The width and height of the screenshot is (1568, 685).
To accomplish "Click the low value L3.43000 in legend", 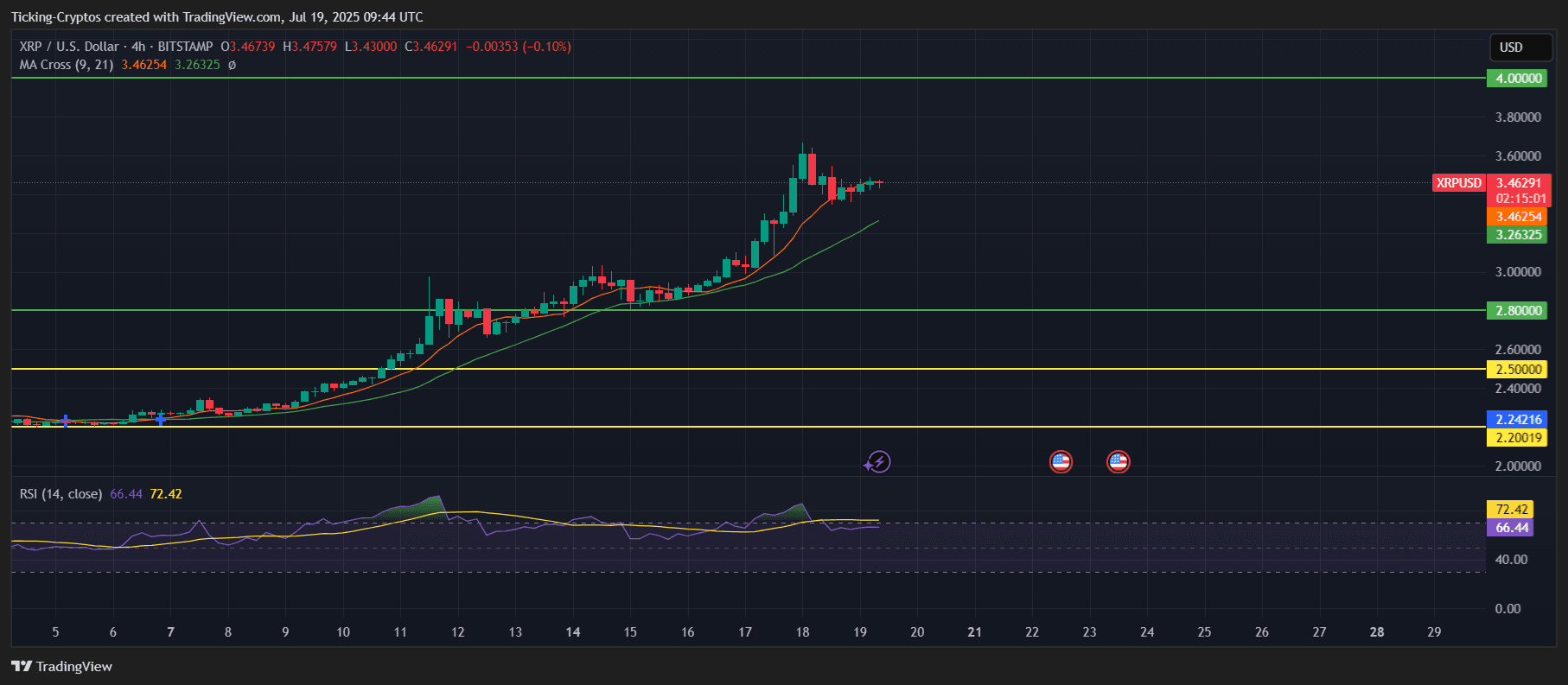I will point(371,47).
